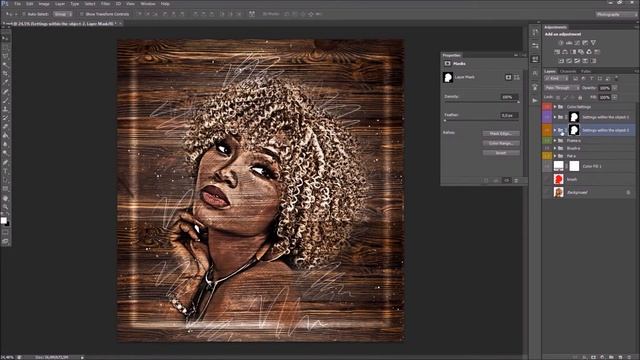Open the File menu

[x=17, y=4]
